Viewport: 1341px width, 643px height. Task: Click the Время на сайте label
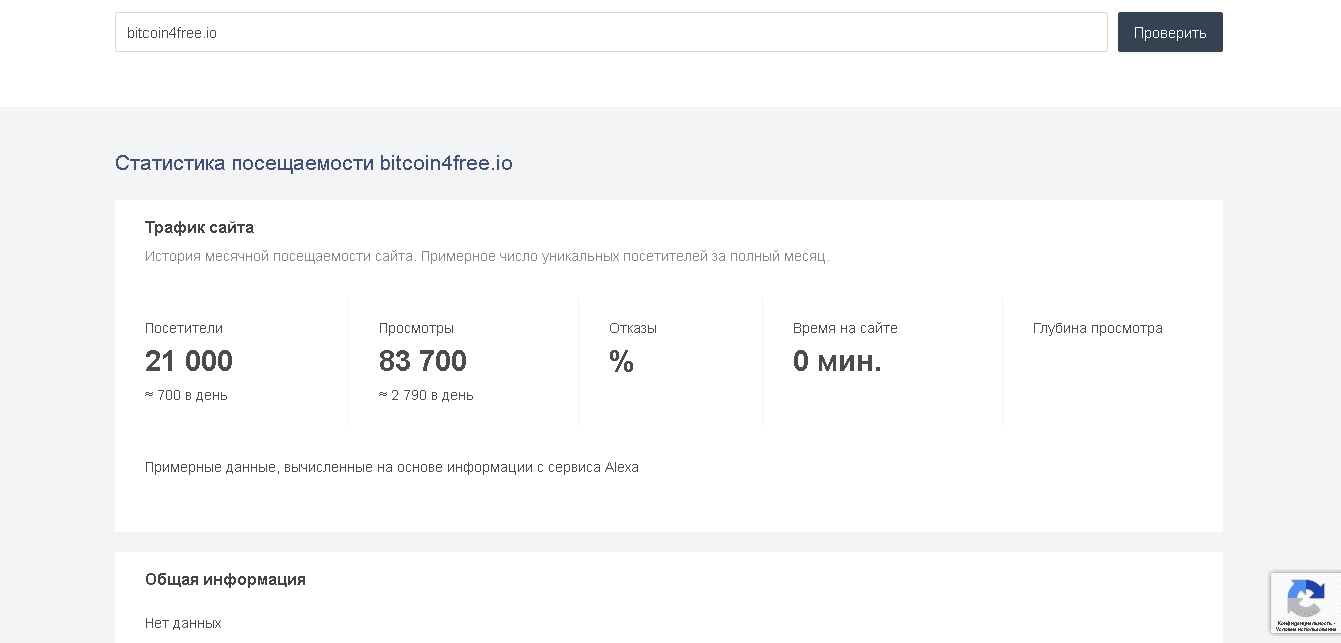pyautogui.click(x=845, y=328)
